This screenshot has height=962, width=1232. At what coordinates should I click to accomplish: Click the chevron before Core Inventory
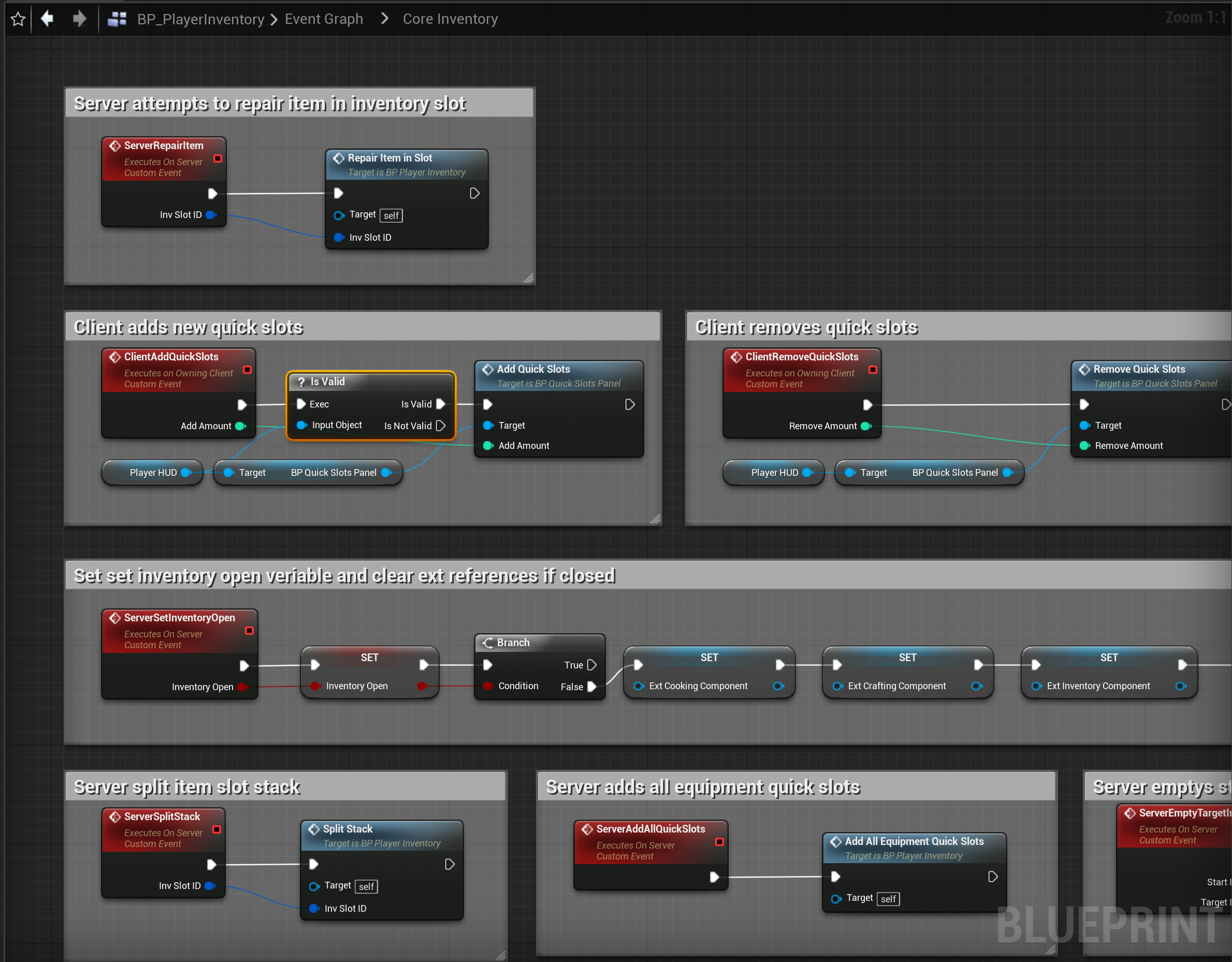[384, 19]
